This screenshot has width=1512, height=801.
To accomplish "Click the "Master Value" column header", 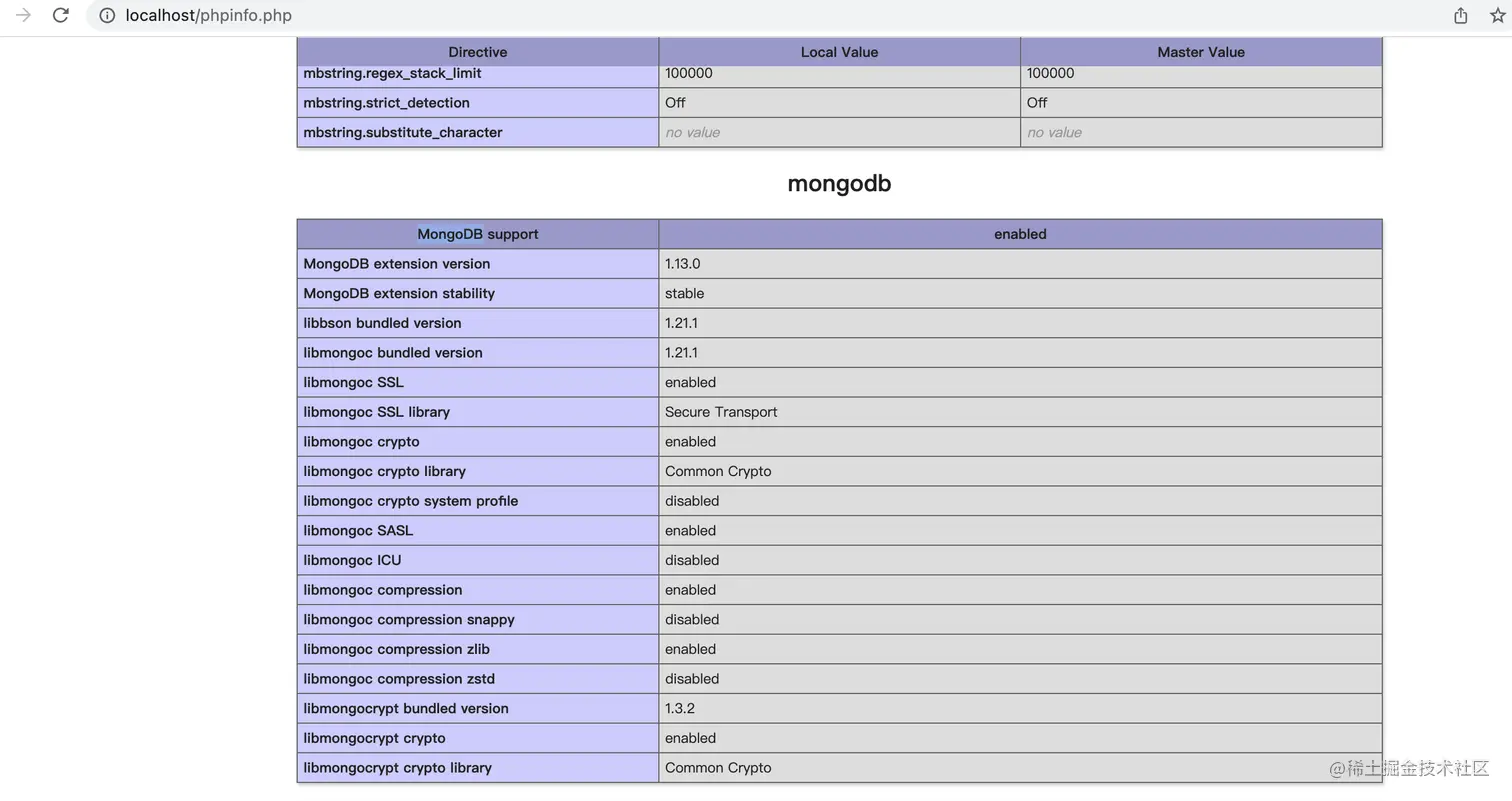I will click(x=1201, y=52).
